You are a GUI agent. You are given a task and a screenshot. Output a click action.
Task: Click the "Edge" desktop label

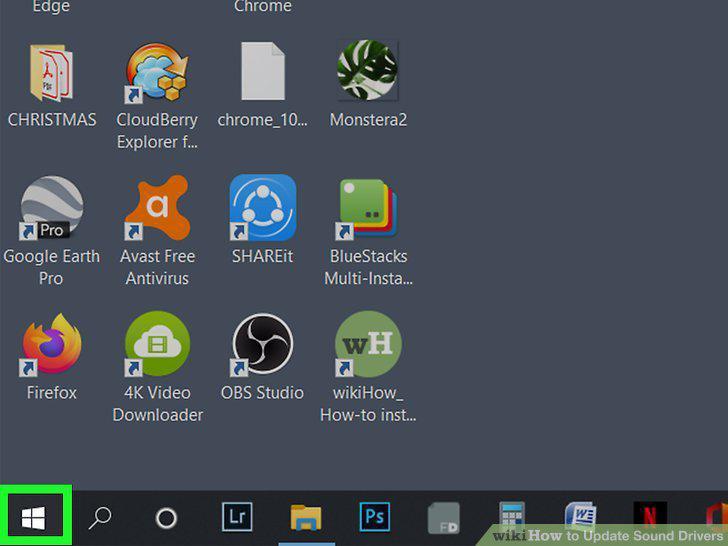coord(52,6)
